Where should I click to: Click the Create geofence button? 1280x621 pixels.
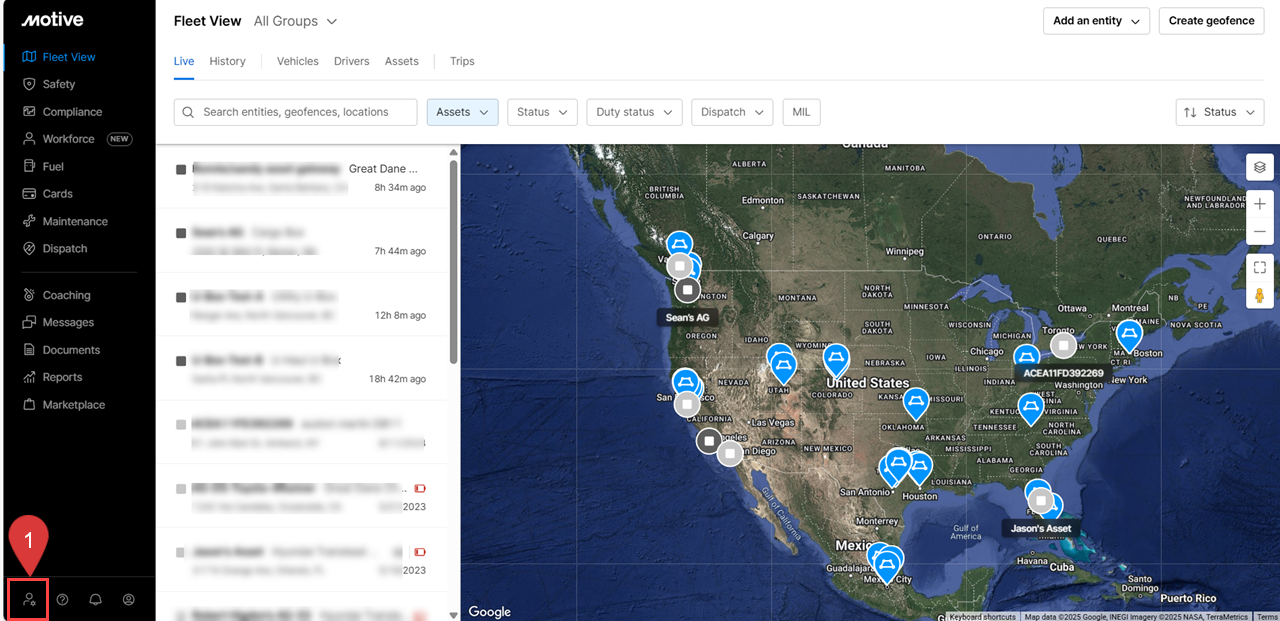pos(1211,21)
